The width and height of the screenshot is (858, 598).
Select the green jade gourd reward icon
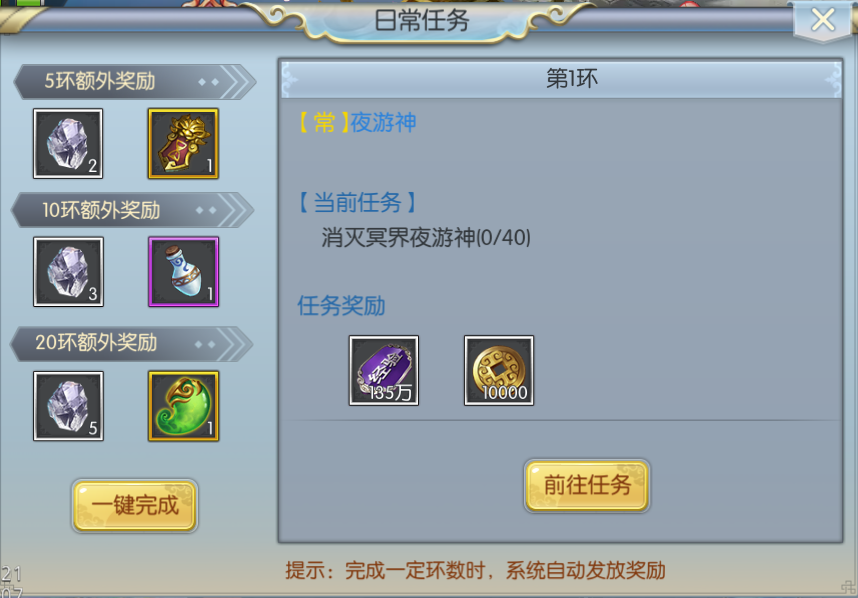(183, 406)
